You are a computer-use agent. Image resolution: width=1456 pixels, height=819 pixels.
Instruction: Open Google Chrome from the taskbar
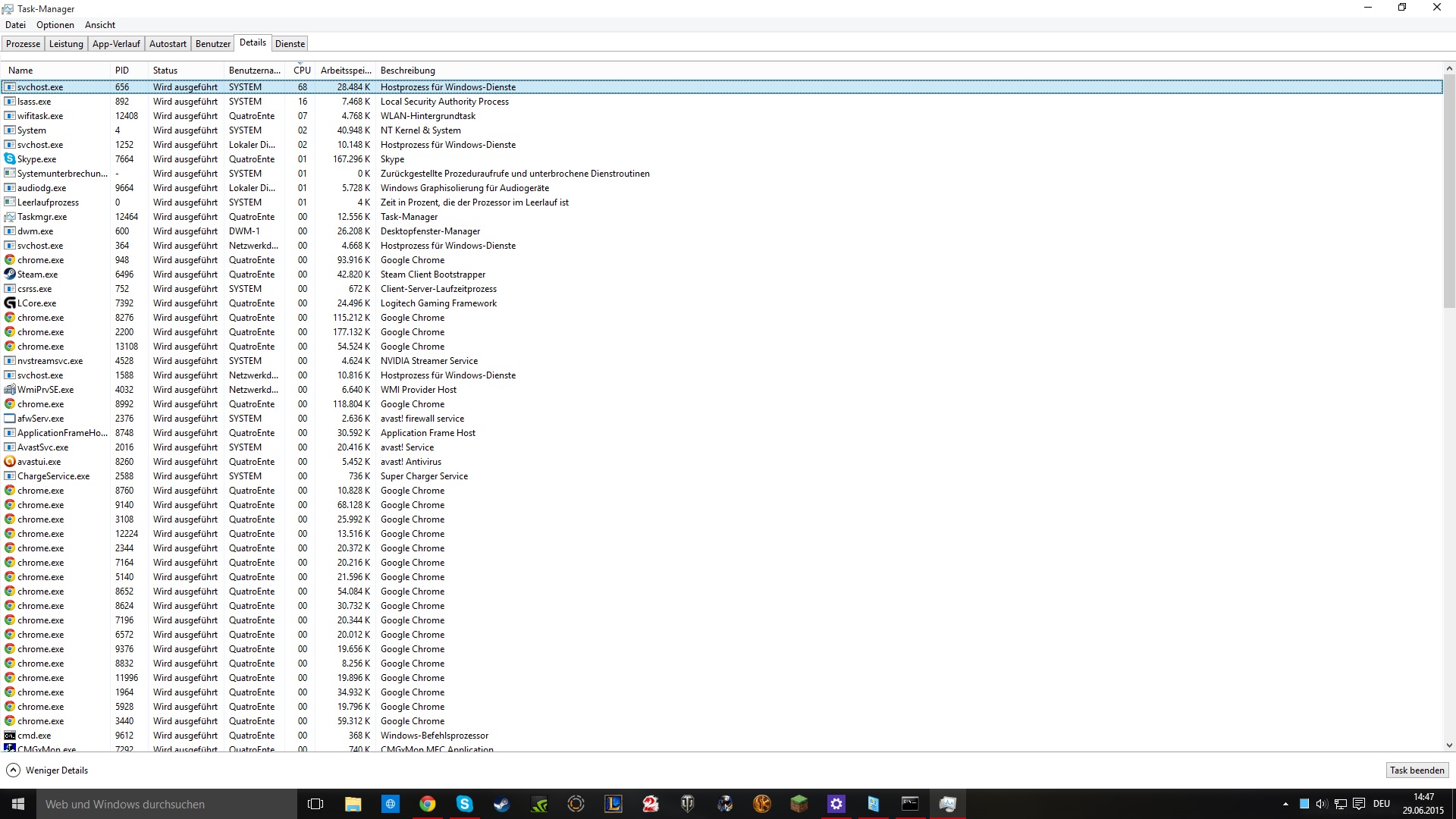click(428, 804)
